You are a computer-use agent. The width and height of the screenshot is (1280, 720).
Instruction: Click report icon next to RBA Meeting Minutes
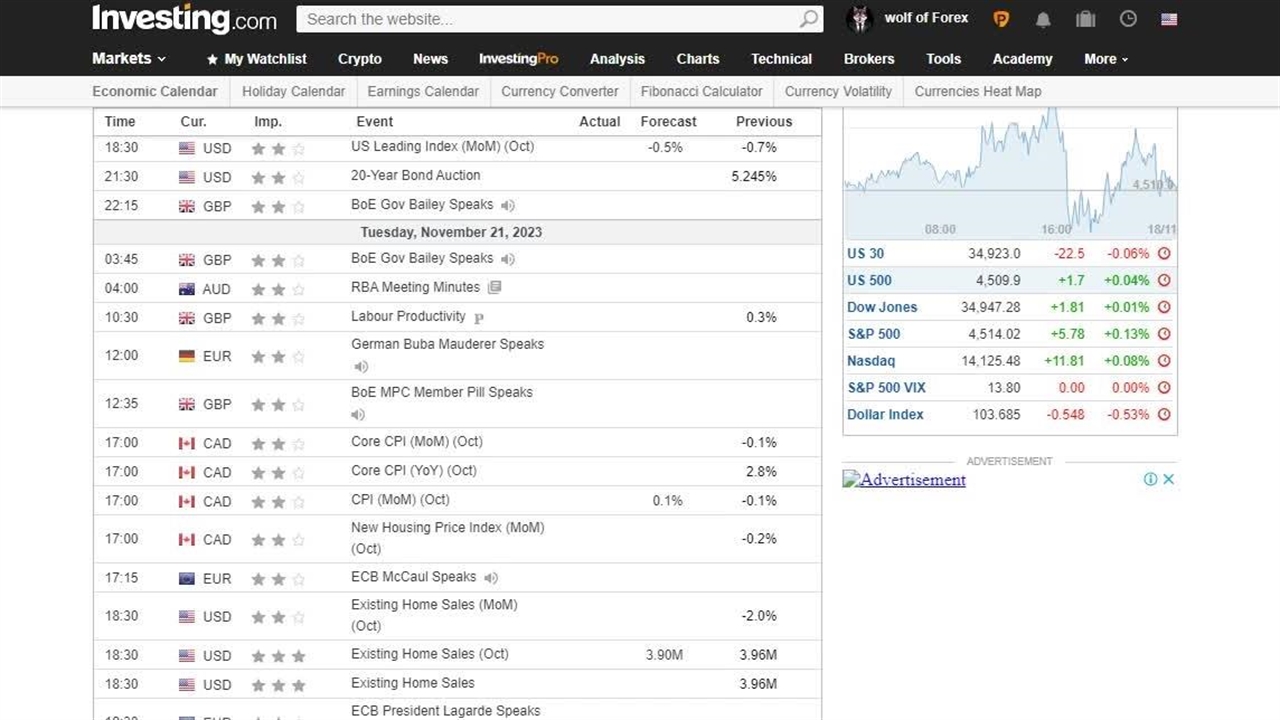tap(494, 287)
